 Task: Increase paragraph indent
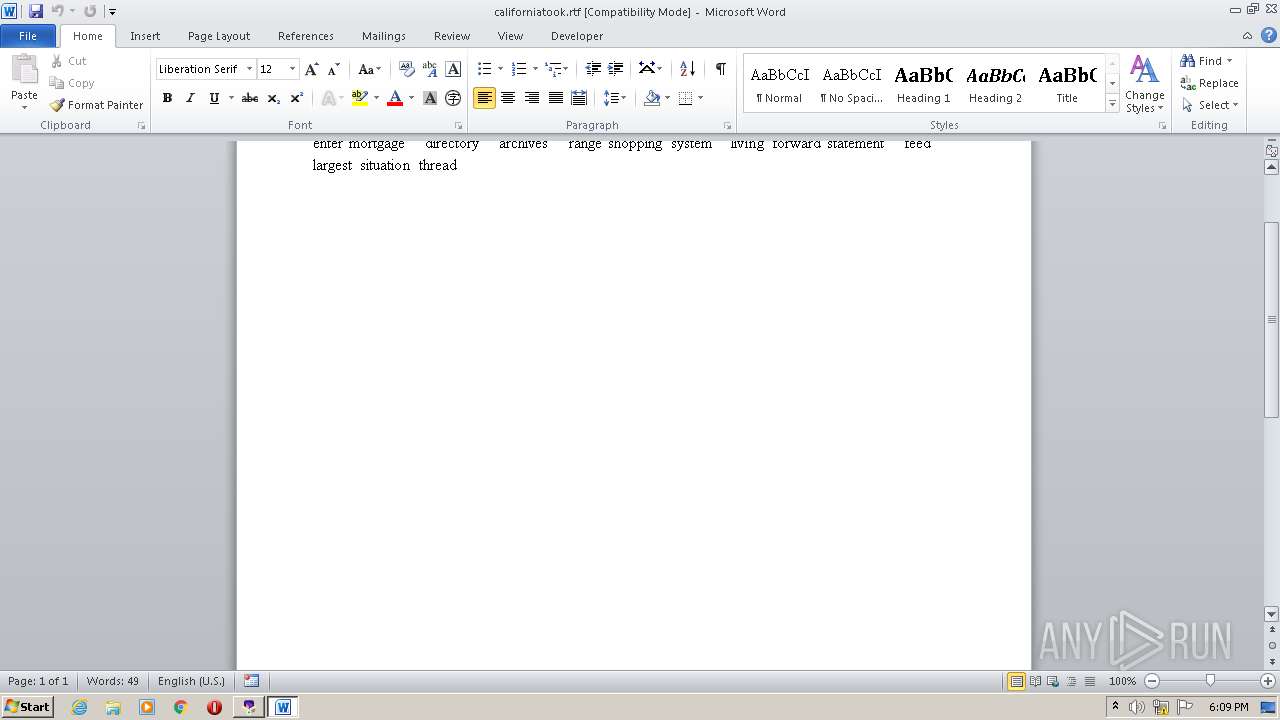616,69
